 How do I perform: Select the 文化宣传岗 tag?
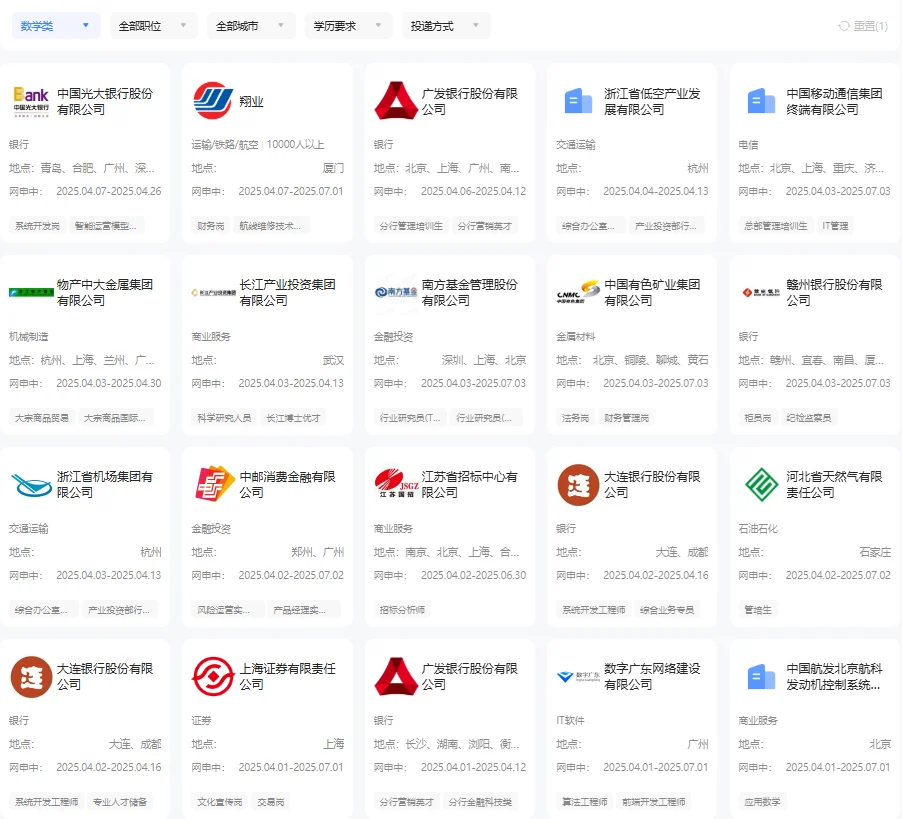(220, 802)
